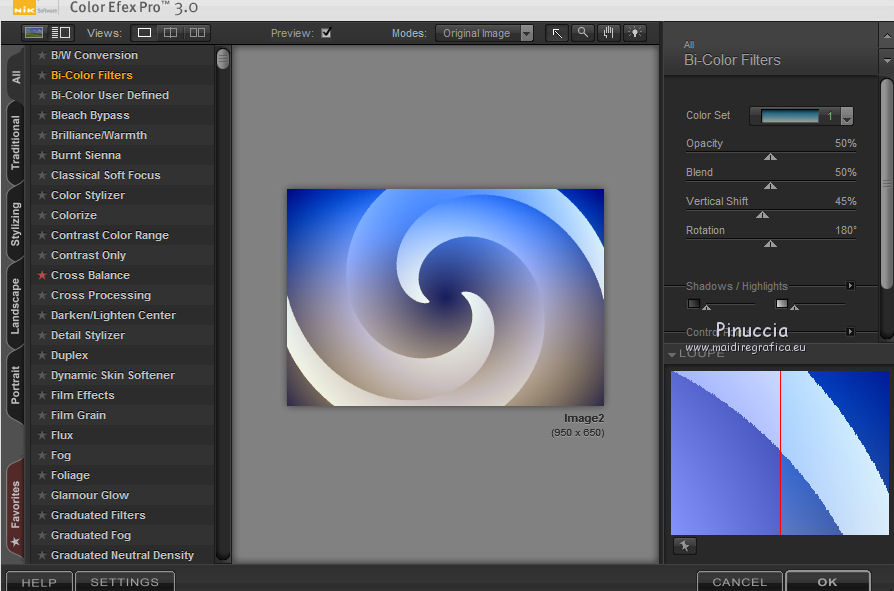Open the Landscape category tab
894x591 pixels.
point(15,306)
